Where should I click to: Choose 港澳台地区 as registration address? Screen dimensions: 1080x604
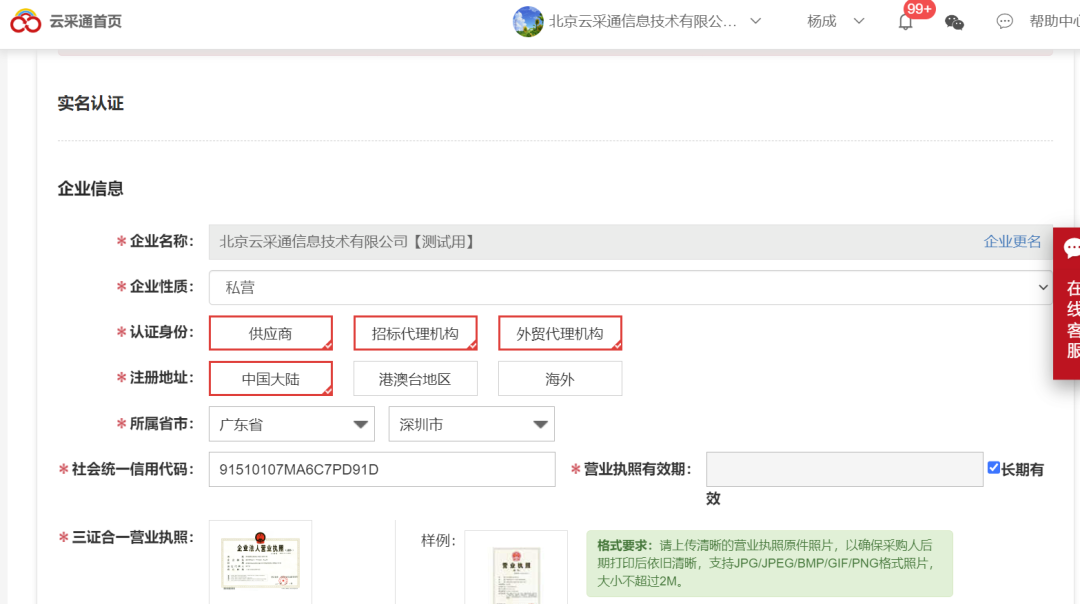pyautogui.click(x=415, y=379)
